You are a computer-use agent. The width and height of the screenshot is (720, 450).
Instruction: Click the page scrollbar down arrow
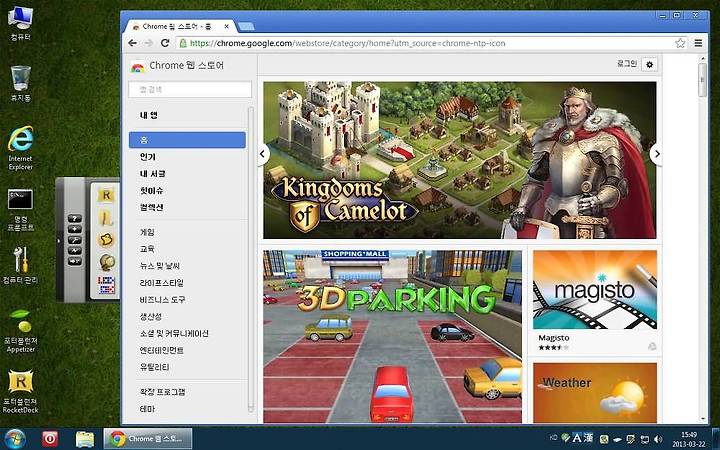pos(703,419)
